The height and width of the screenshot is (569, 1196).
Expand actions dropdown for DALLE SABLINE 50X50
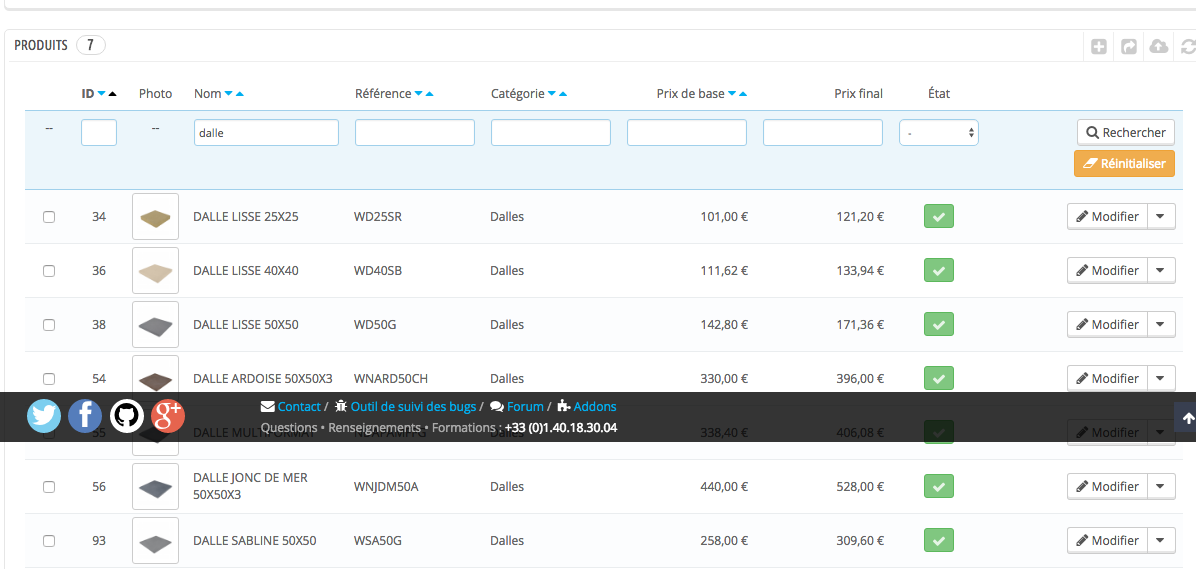click(x=1161, y=541)
